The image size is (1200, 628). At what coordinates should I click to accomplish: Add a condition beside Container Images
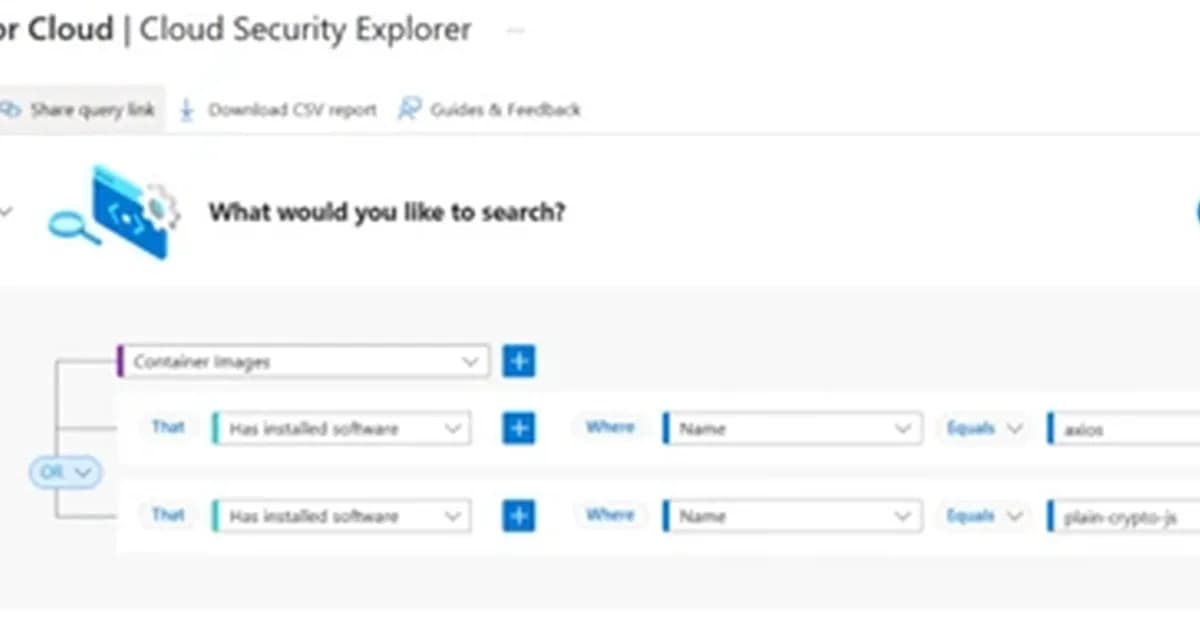point(518,361)
